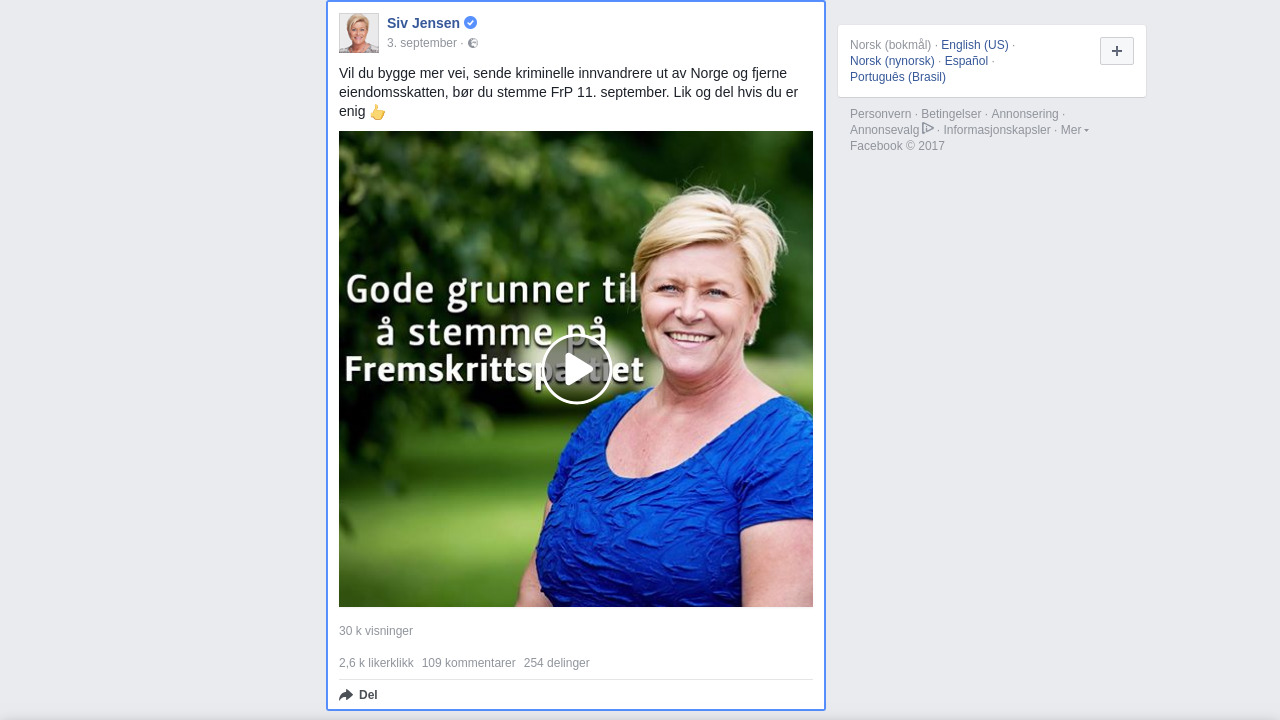Viewport: 1280px width, 720px height.
Task: Show the 109 kommentarer
Action: pos(469,663)
